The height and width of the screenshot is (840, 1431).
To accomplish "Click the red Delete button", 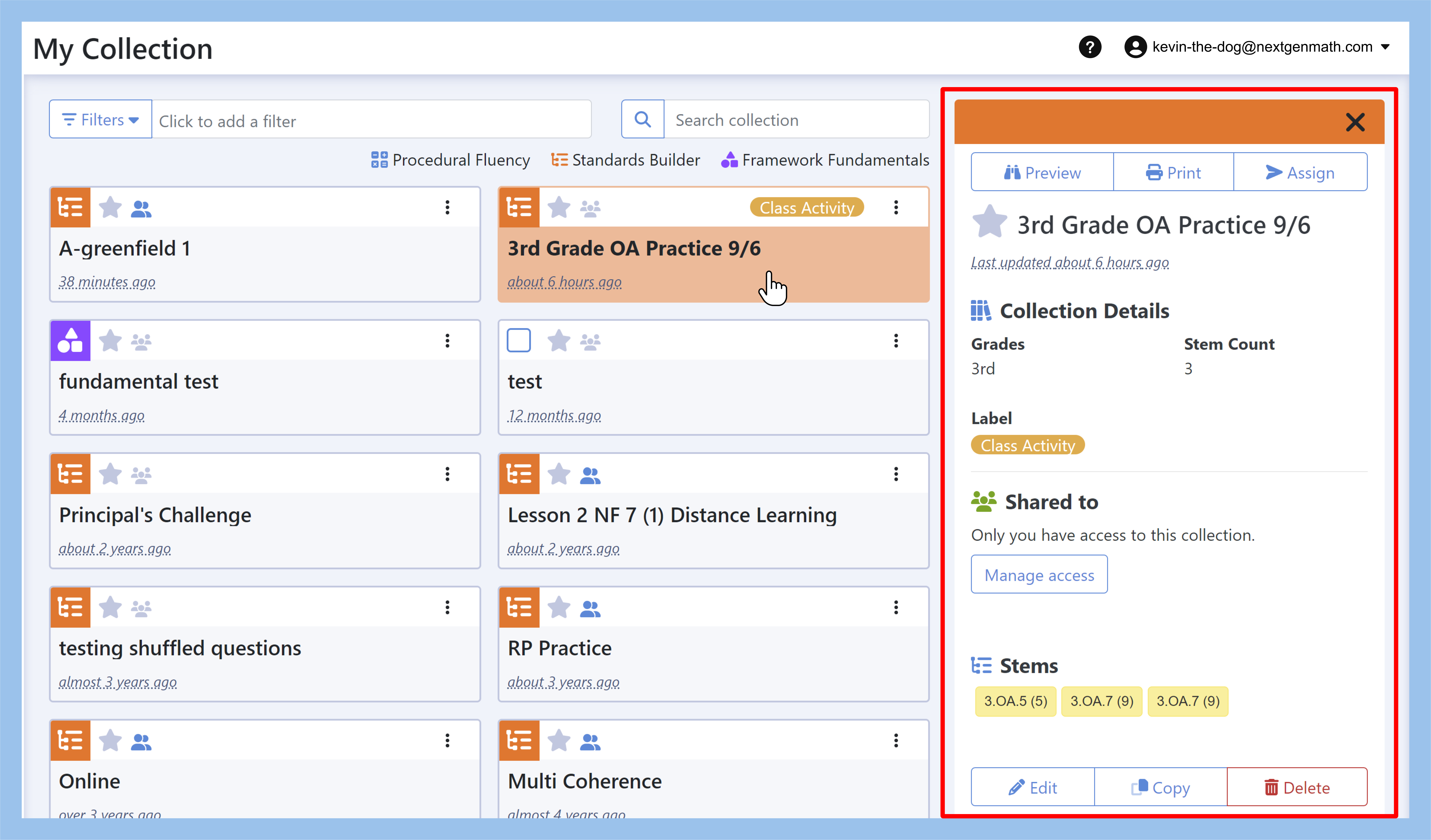I will coord(1297,787).
